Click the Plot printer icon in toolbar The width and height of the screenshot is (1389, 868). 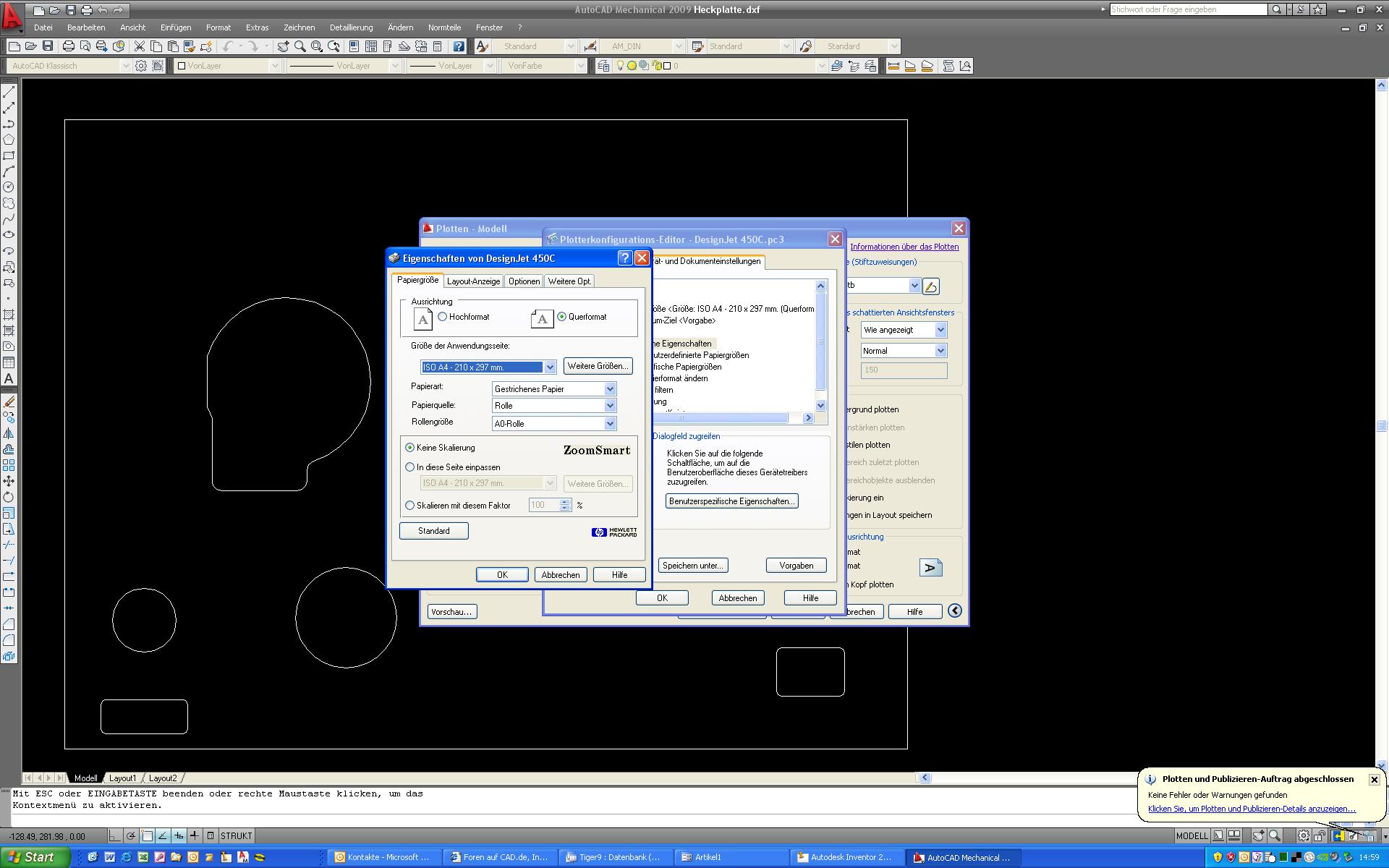(x=69, y=46)
